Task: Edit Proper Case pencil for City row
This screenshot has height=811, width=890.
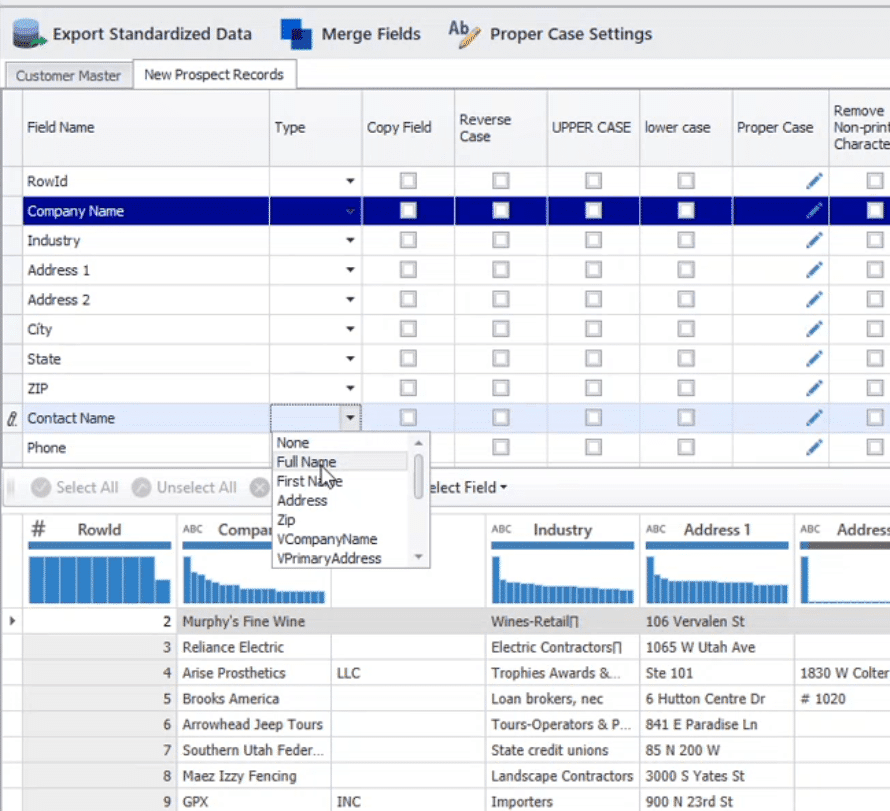Action: pos(814,329)
